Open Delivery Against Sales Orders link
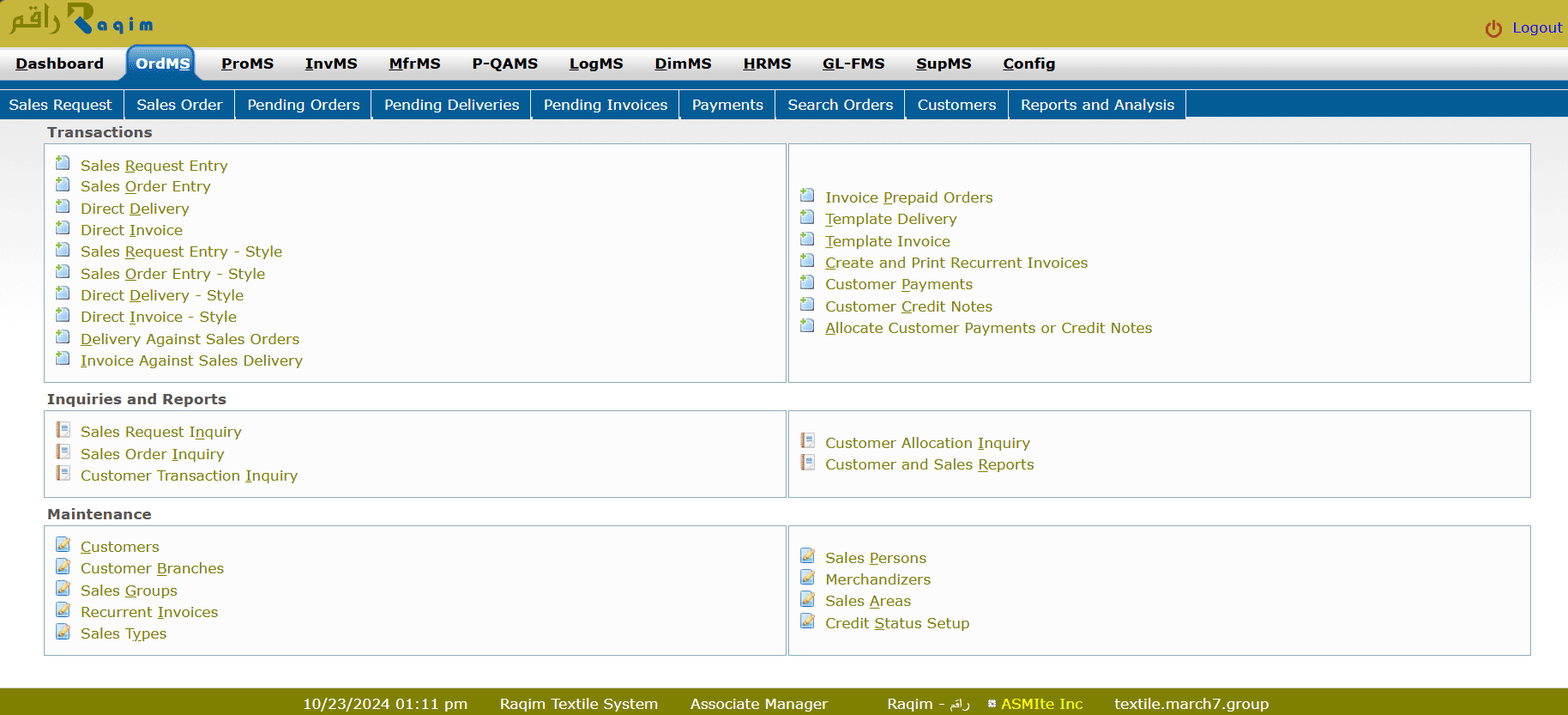 (190, 339)
